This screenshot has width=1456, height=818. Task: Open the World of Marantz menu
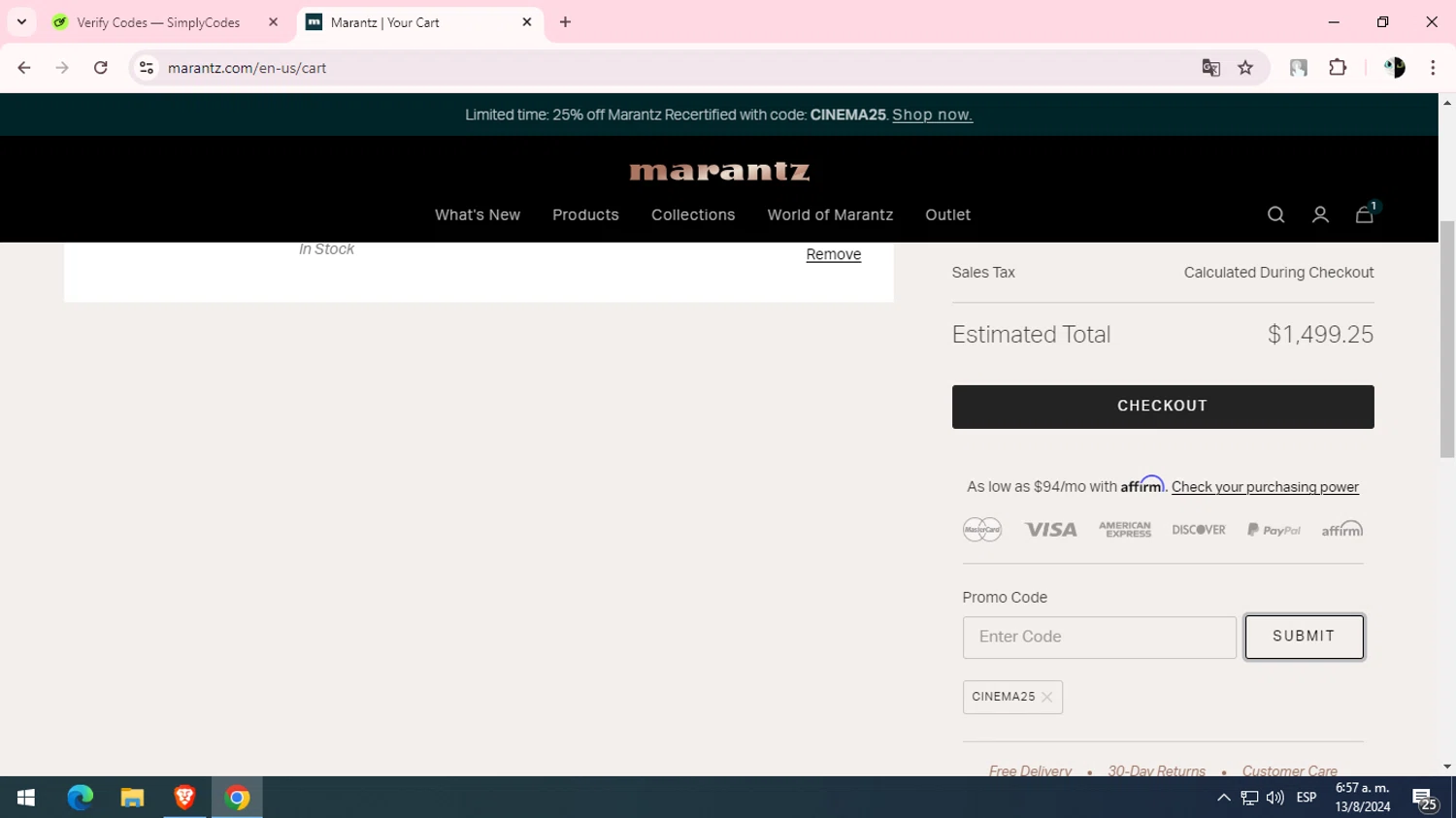pos(830,214)
